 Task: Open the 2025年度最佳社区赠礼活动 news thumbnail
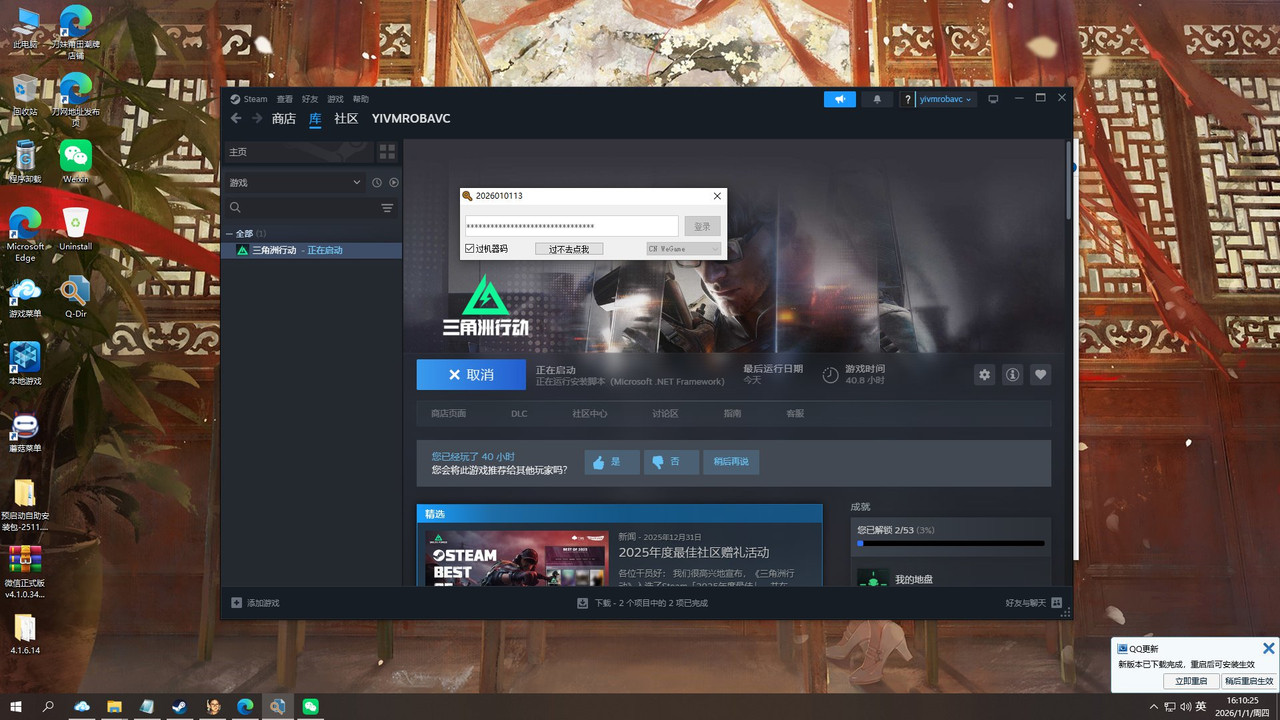(x=518, y=558)
